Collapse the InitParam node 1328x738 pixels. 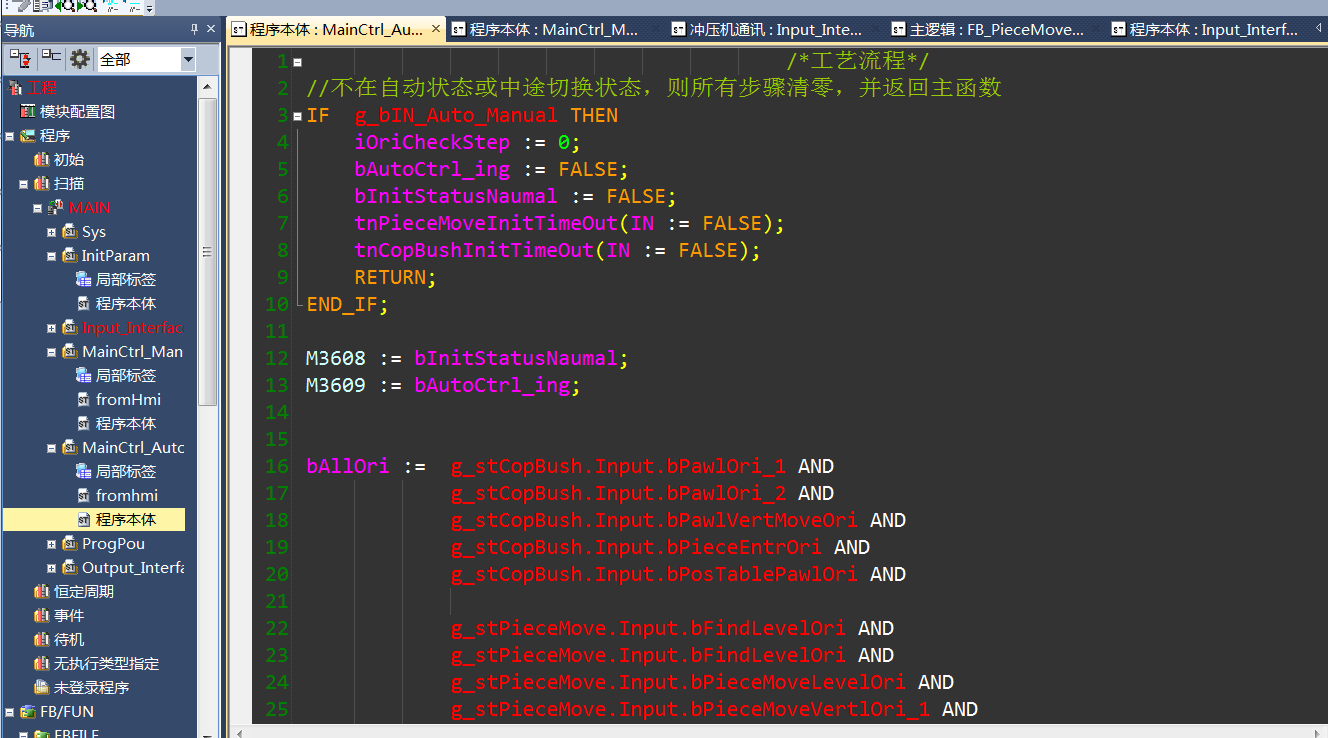52,256
